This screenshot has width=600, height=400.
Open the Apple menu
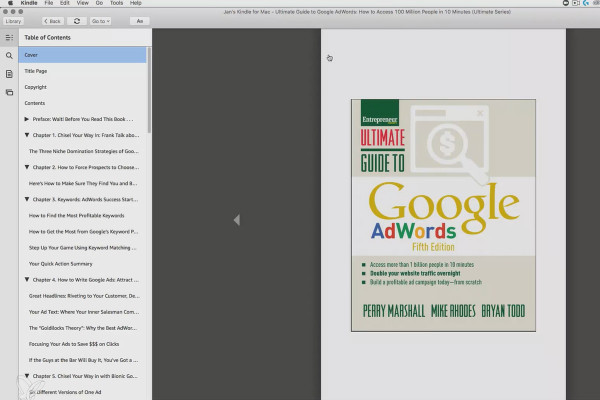pyautogui.click(x=10, y=3)
